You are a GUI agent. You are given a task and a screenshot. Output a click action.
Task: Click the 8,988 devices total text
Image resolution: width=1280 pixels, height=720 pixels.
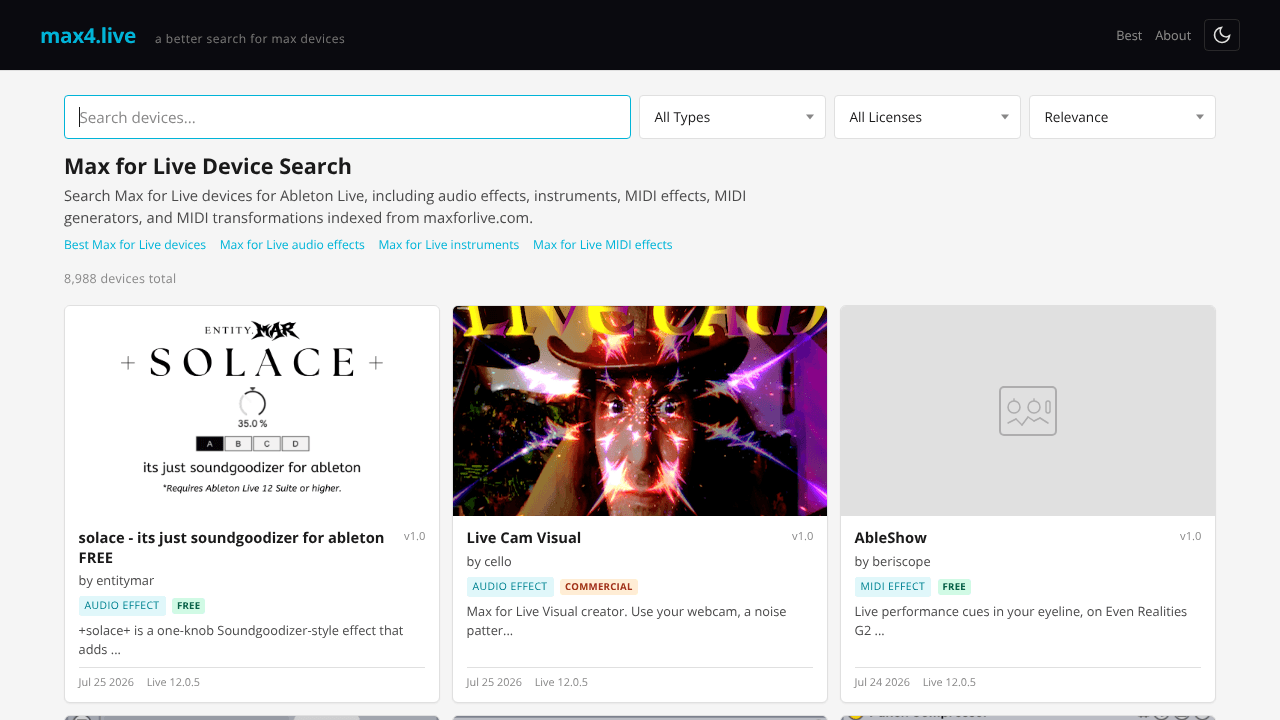[x=120, y=279]
